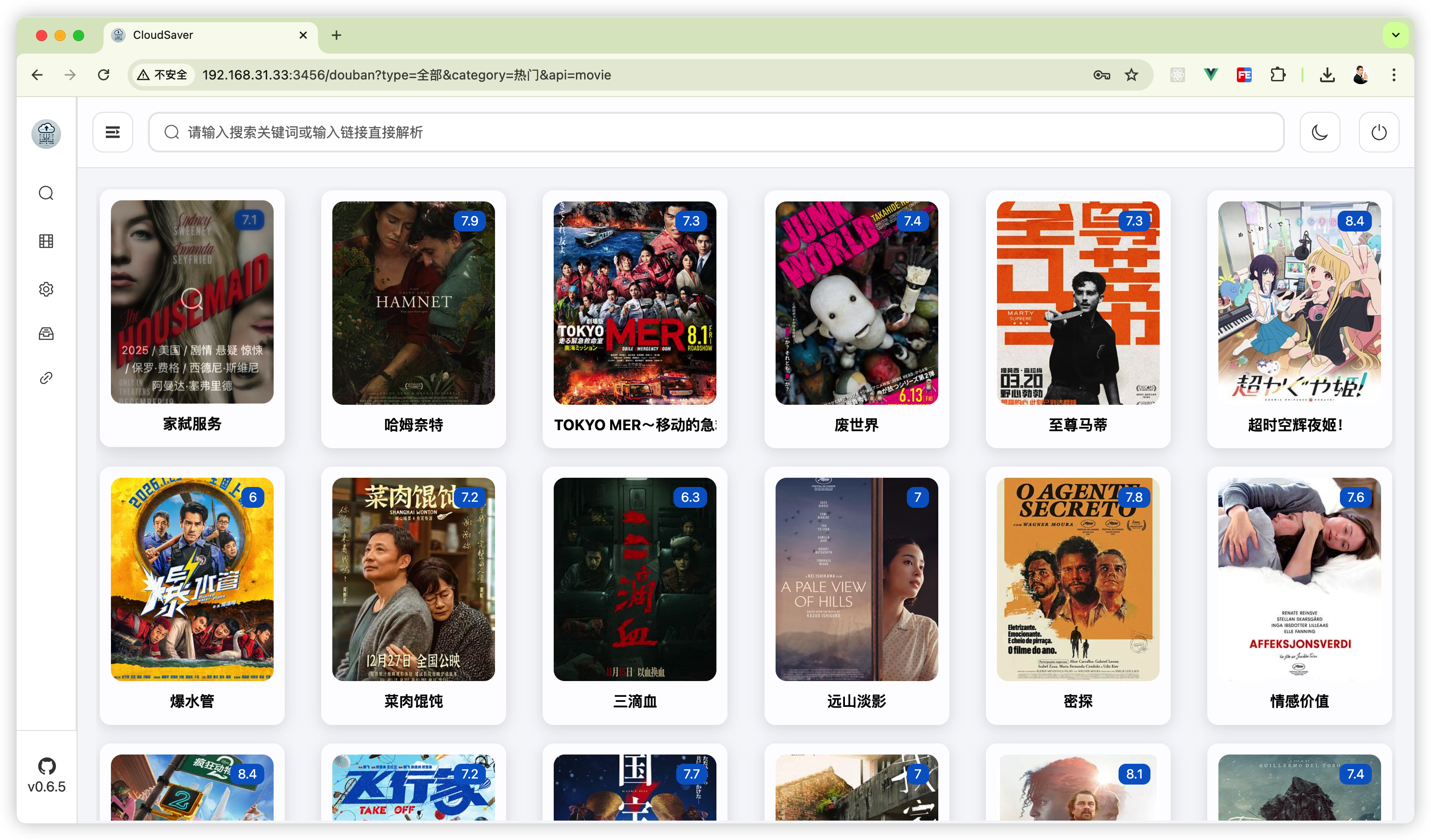
Task: Toggle dark mode with moon icon
Action: tap(1319, 132)
